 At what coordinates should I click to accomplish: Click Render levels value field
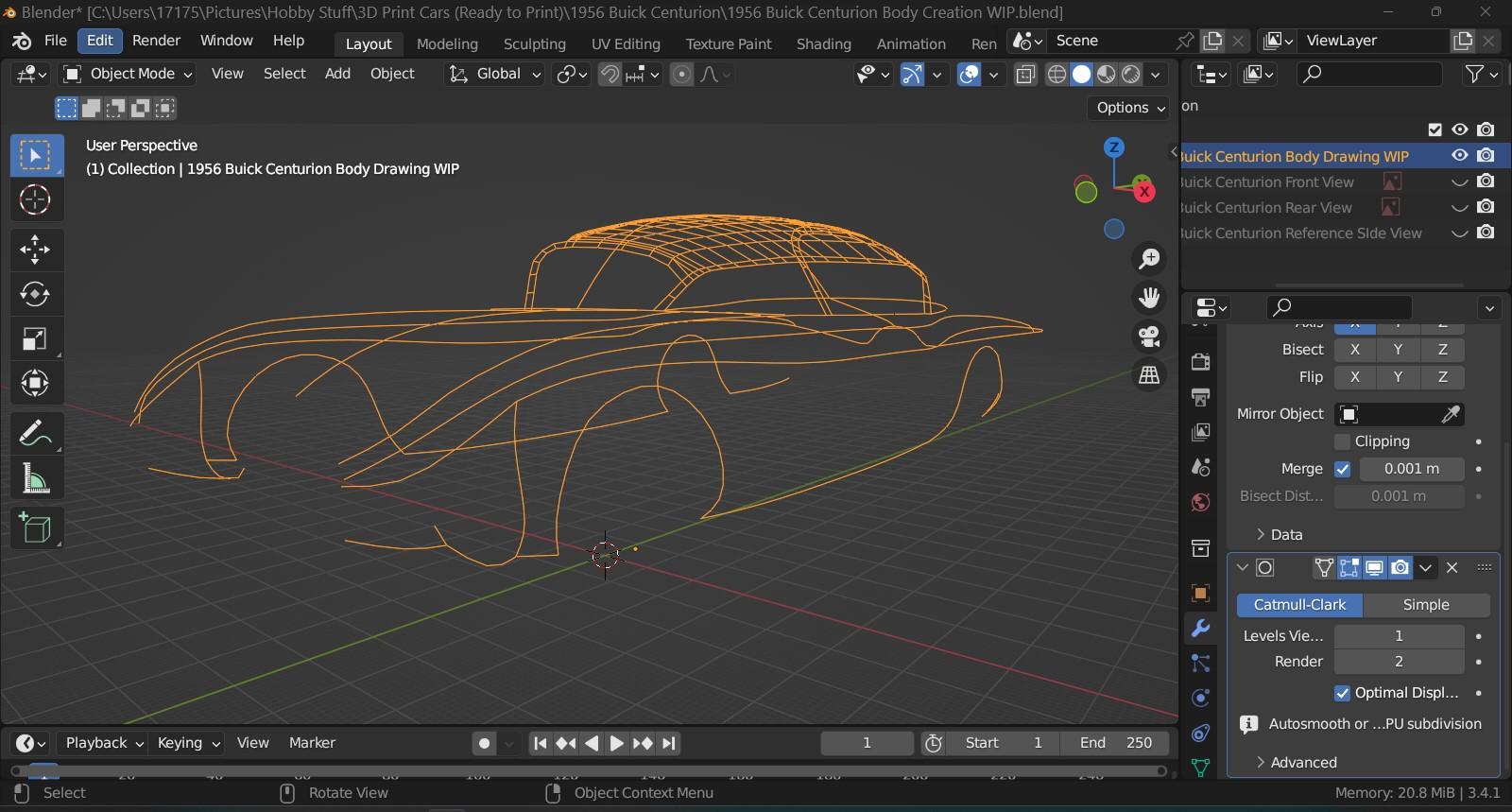coord(1399,662)
